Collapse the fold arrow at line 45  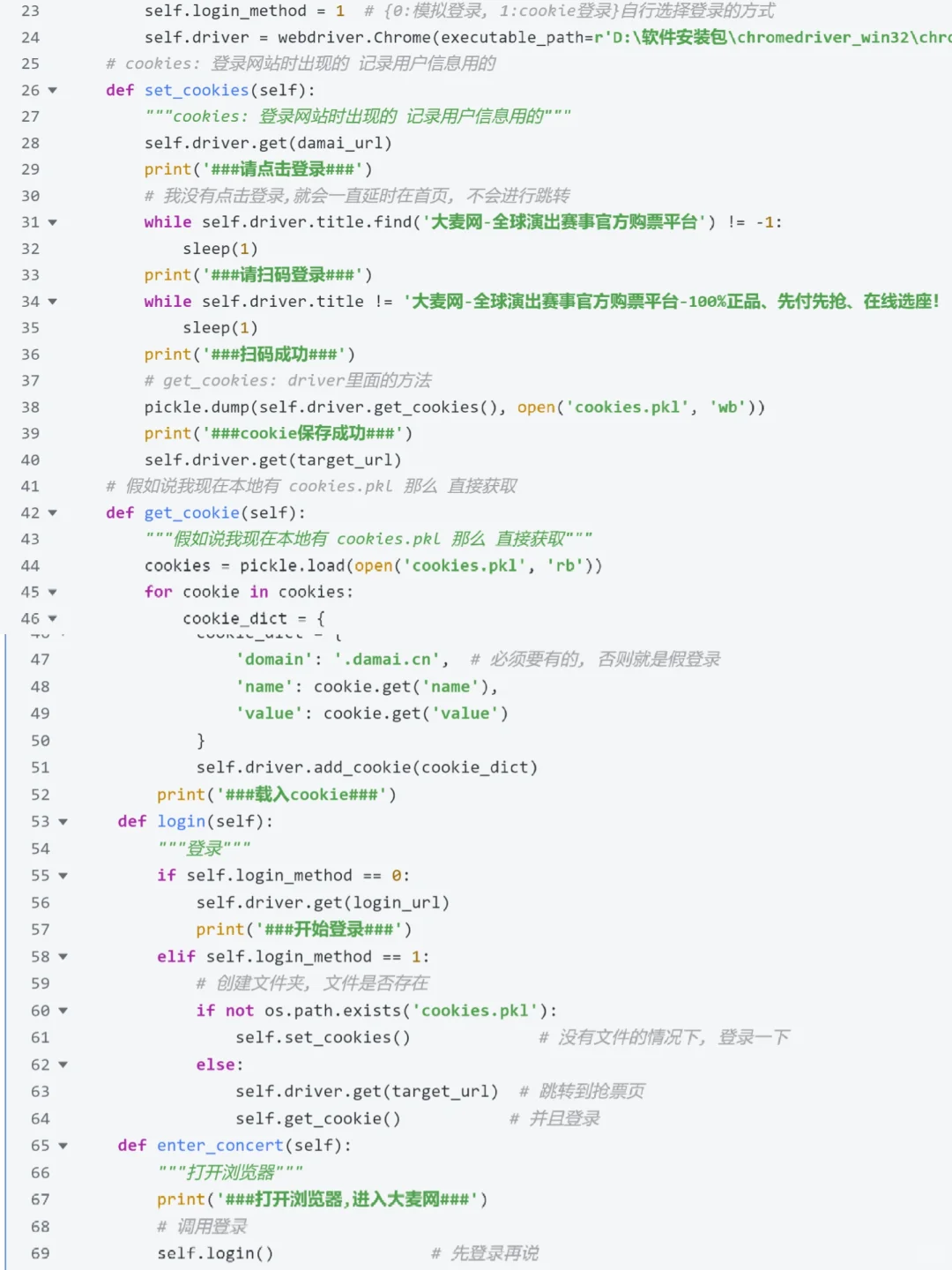(52, 592)
